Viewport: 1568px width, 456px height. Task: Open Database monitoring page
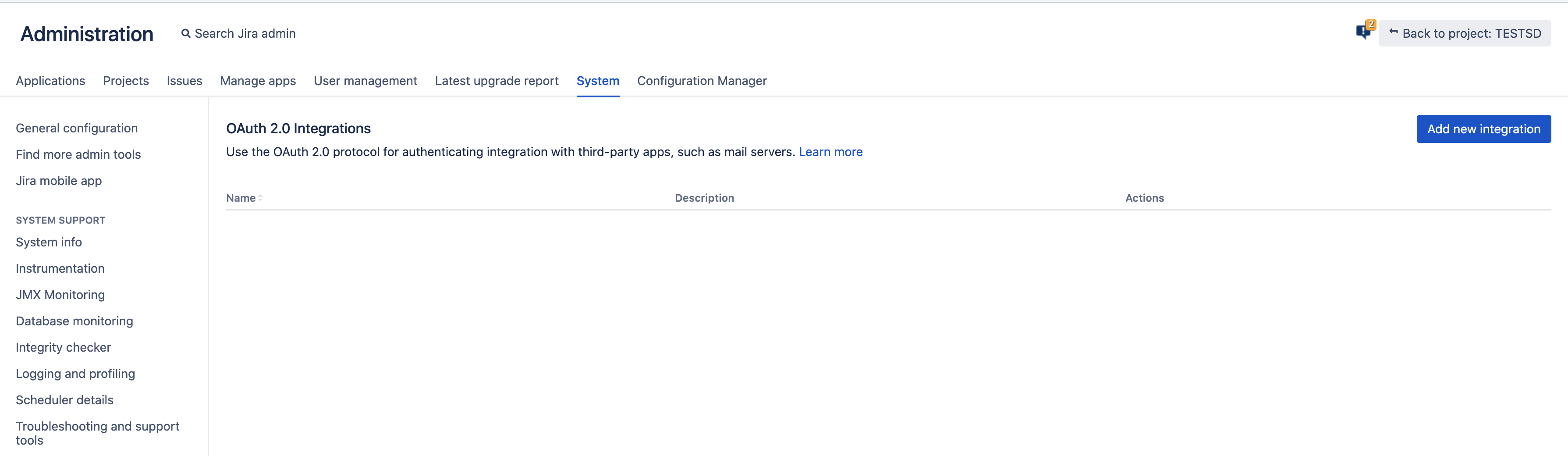pyautogui.click(x=74, y=321)
